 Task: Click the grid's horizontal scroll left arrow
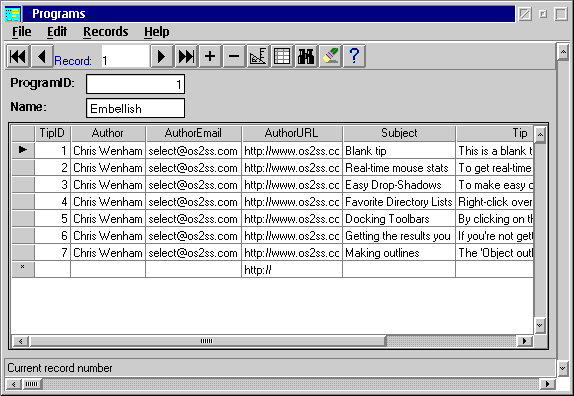(21, 341)
